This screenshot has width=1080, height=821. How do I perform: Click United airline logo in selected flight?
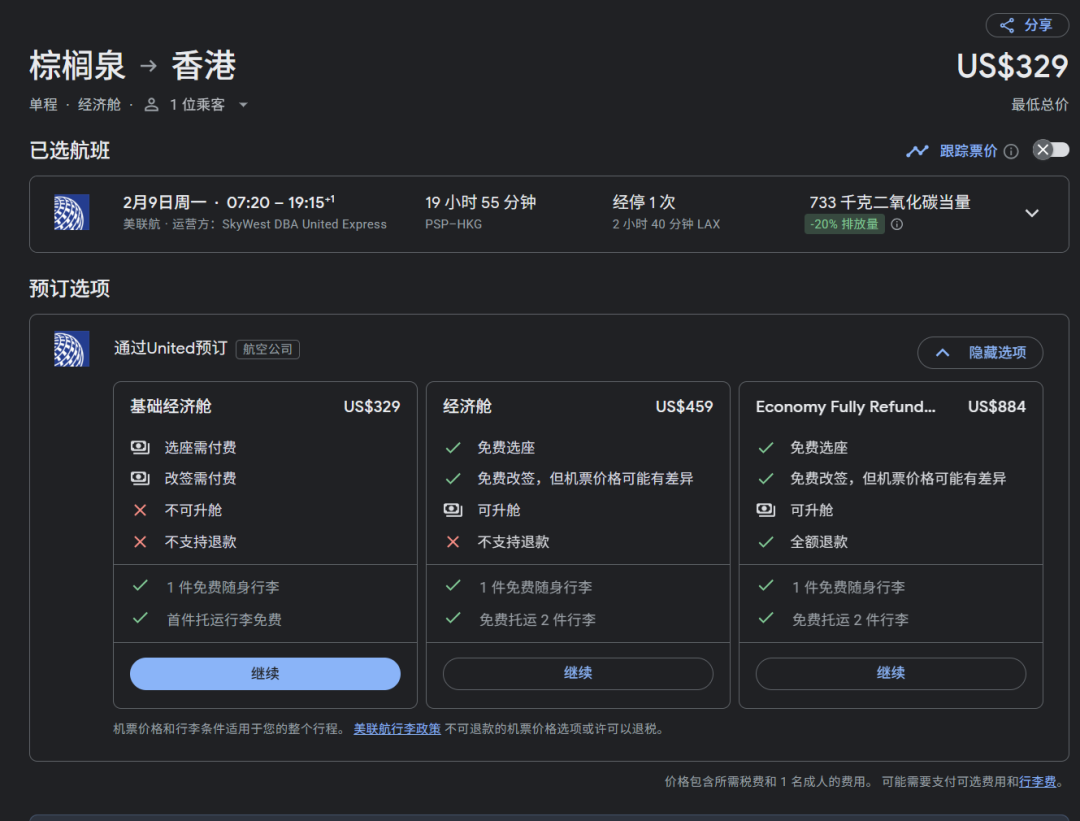pyautogui.click(x=72, y=212)
